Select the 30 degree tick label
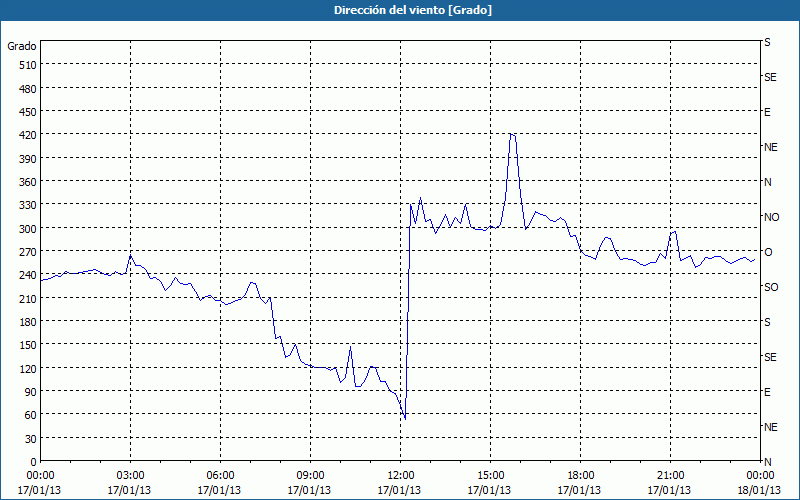The width and height of the screenshot is (800, 500). point(31,439)
